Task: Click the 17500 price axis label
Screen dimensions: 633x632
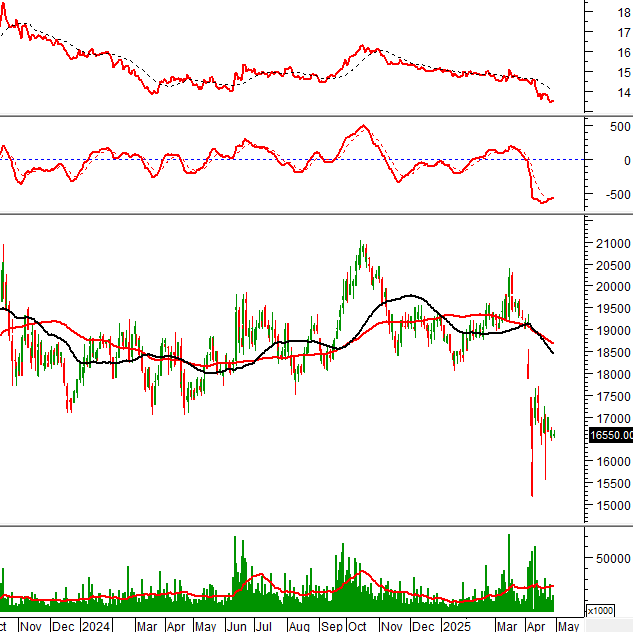Action: (613, 397)
